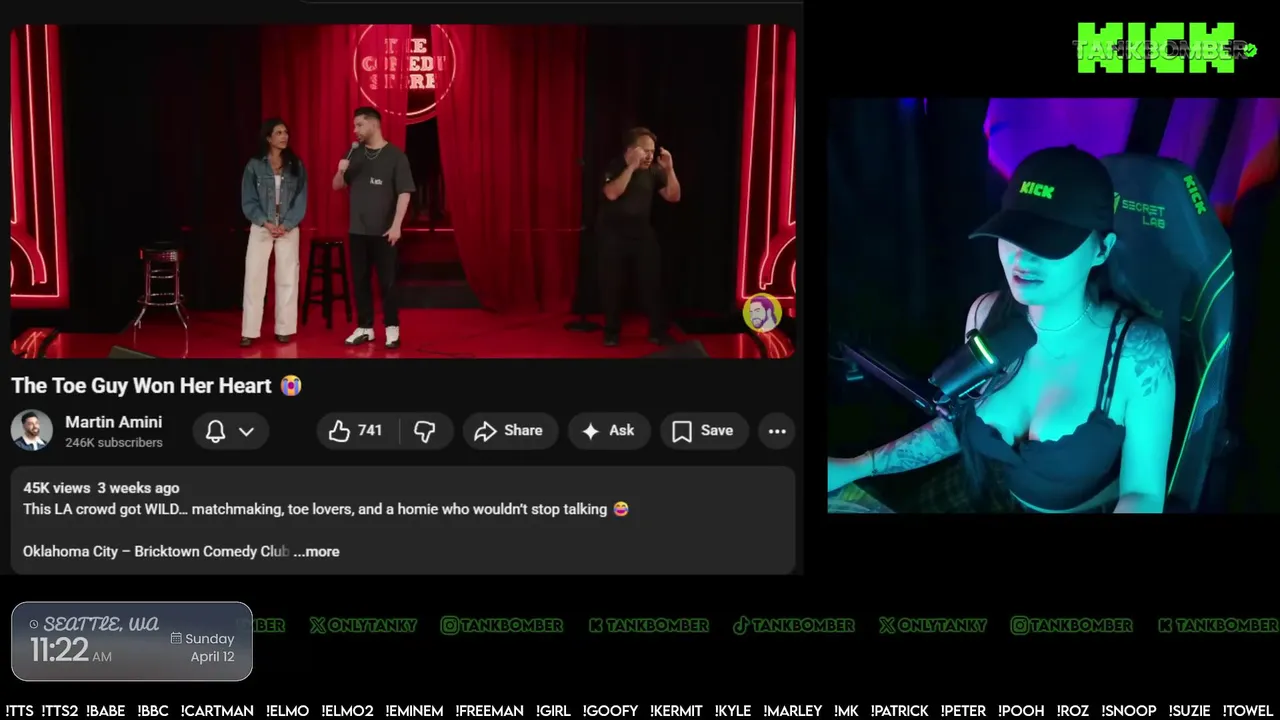Image resolution: width=1280 pixels, height=720 pixels.
Task: Click the !MARLEY command in bottom ticker
Action: [791, 711]
